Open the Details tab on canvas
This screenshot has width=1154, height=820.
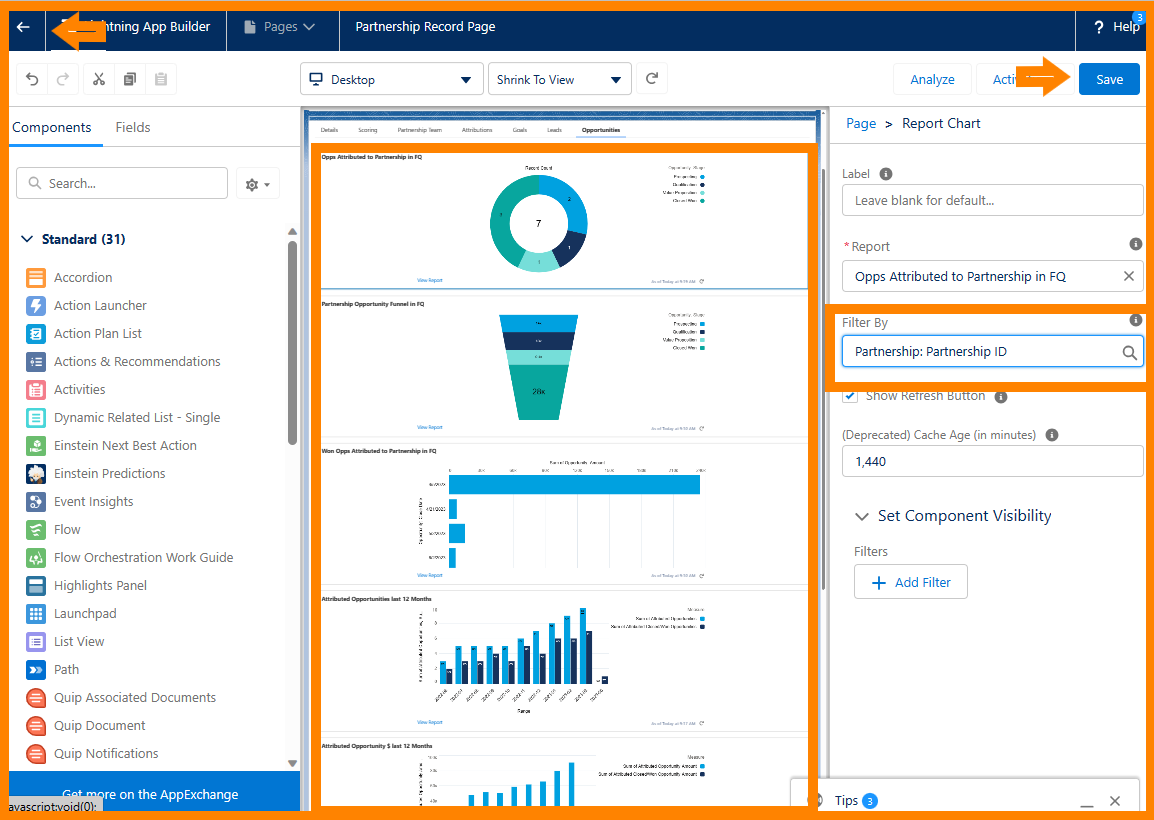pos(329,130)
